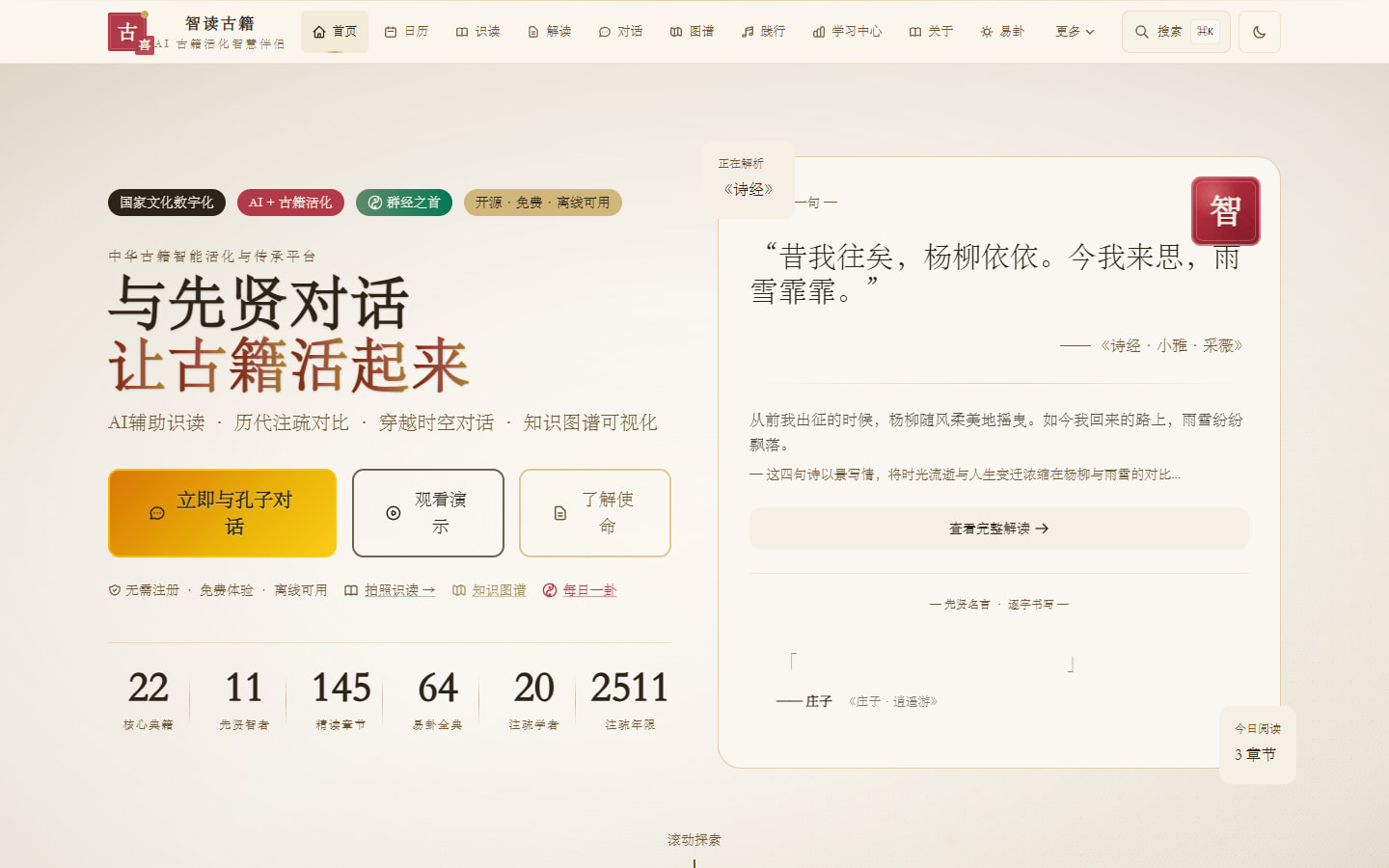The width and height of the screenshot is (1389, 868).
Task: Open the 对话 chat nav item
Action: [x=620, y=32]
